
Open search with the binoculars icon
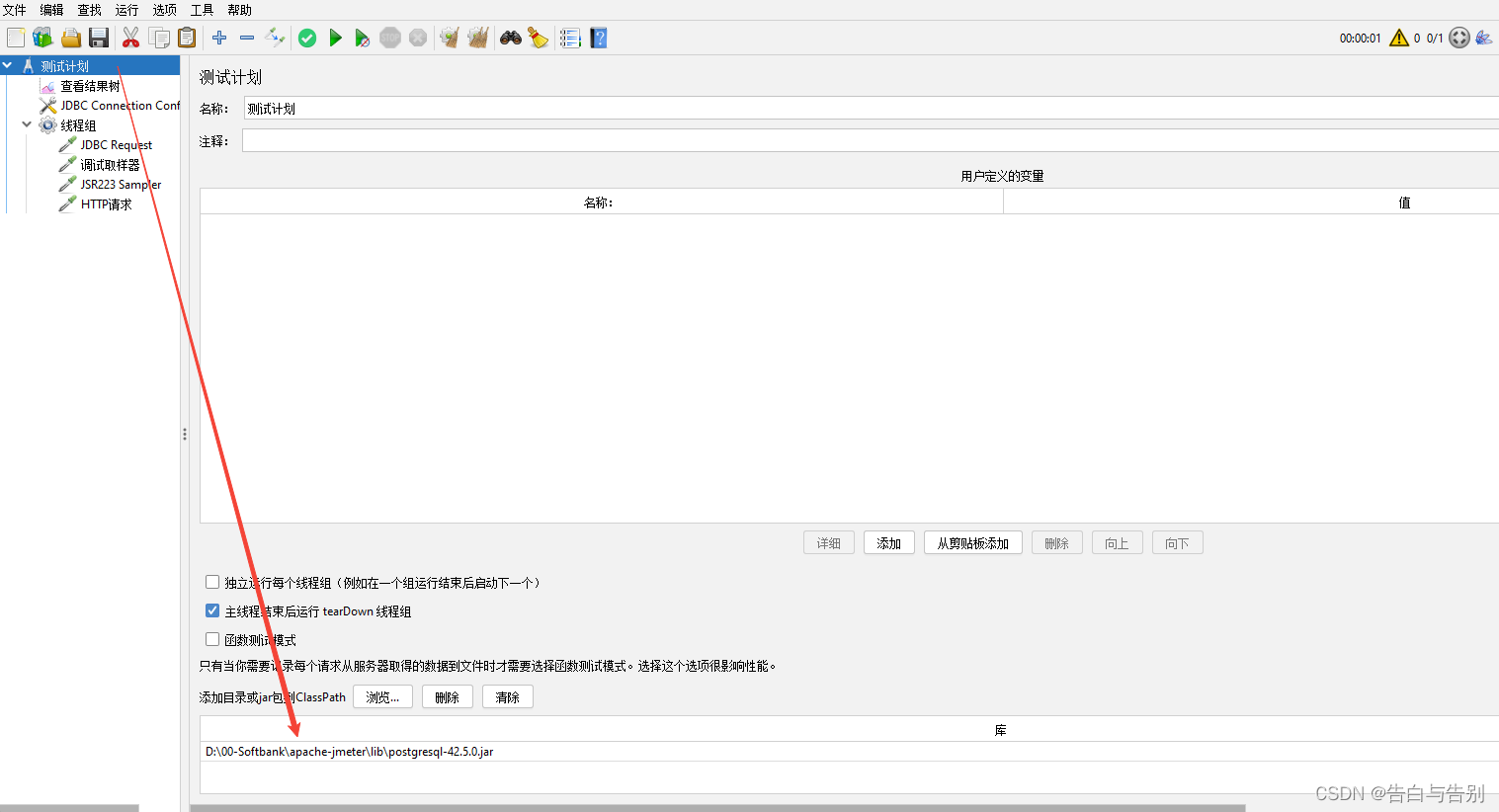pos(510,37)
